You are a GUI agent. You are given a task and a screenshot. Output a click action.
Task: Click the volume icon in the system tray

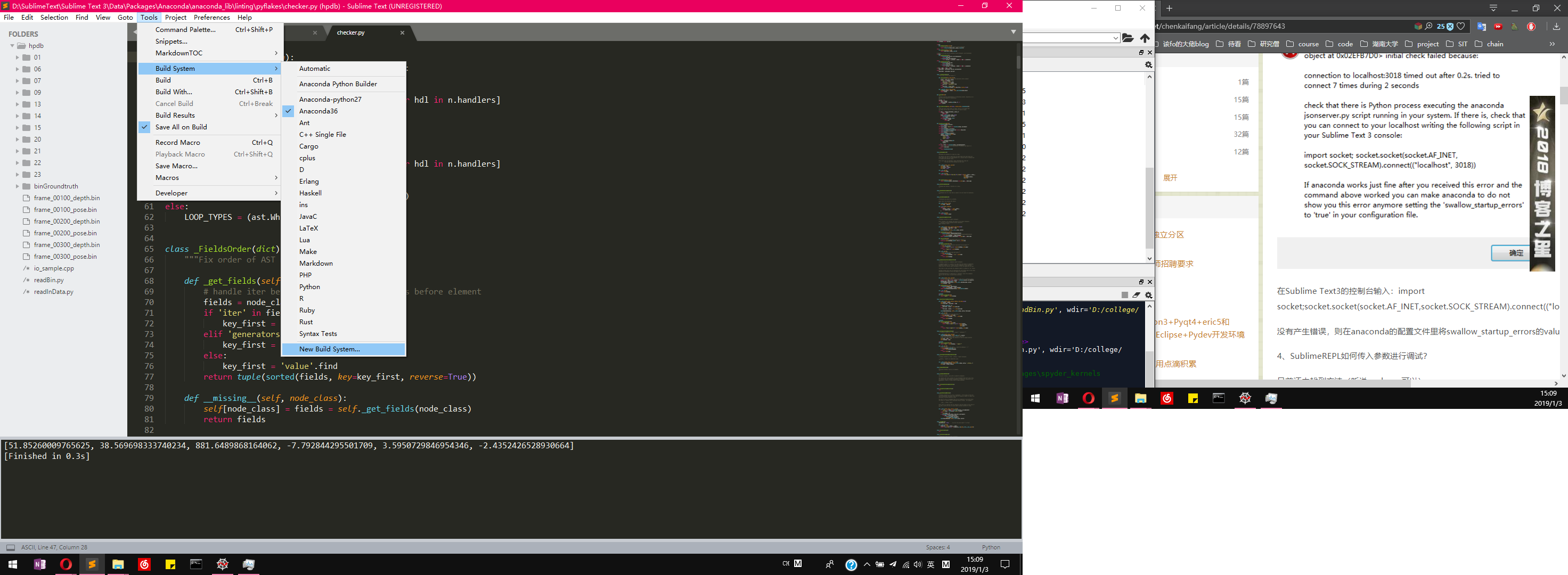[918, 565]
